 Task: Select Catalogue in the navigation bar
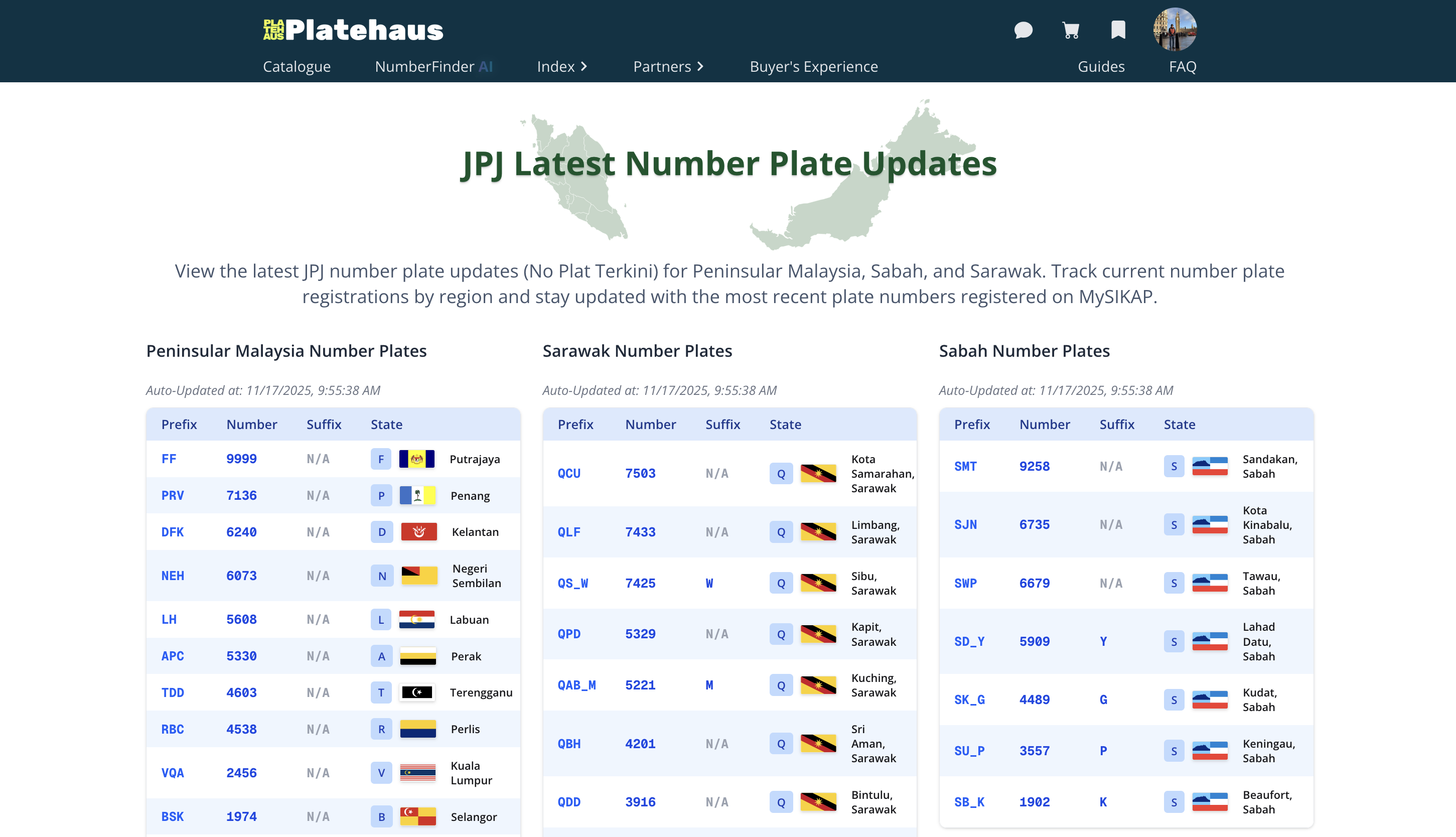coord(297,67)
